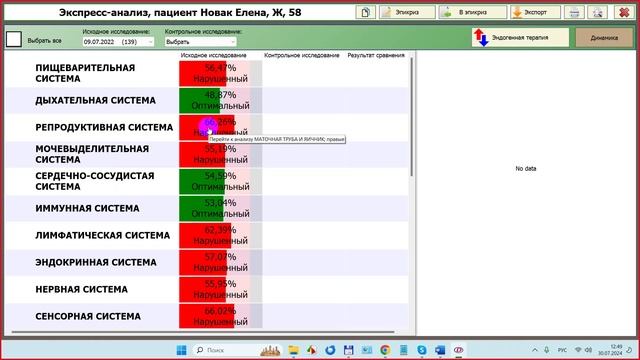The height and width of the screenshot is (360, 640).
Task: Click the printer icon
Action: pos(574,12)
